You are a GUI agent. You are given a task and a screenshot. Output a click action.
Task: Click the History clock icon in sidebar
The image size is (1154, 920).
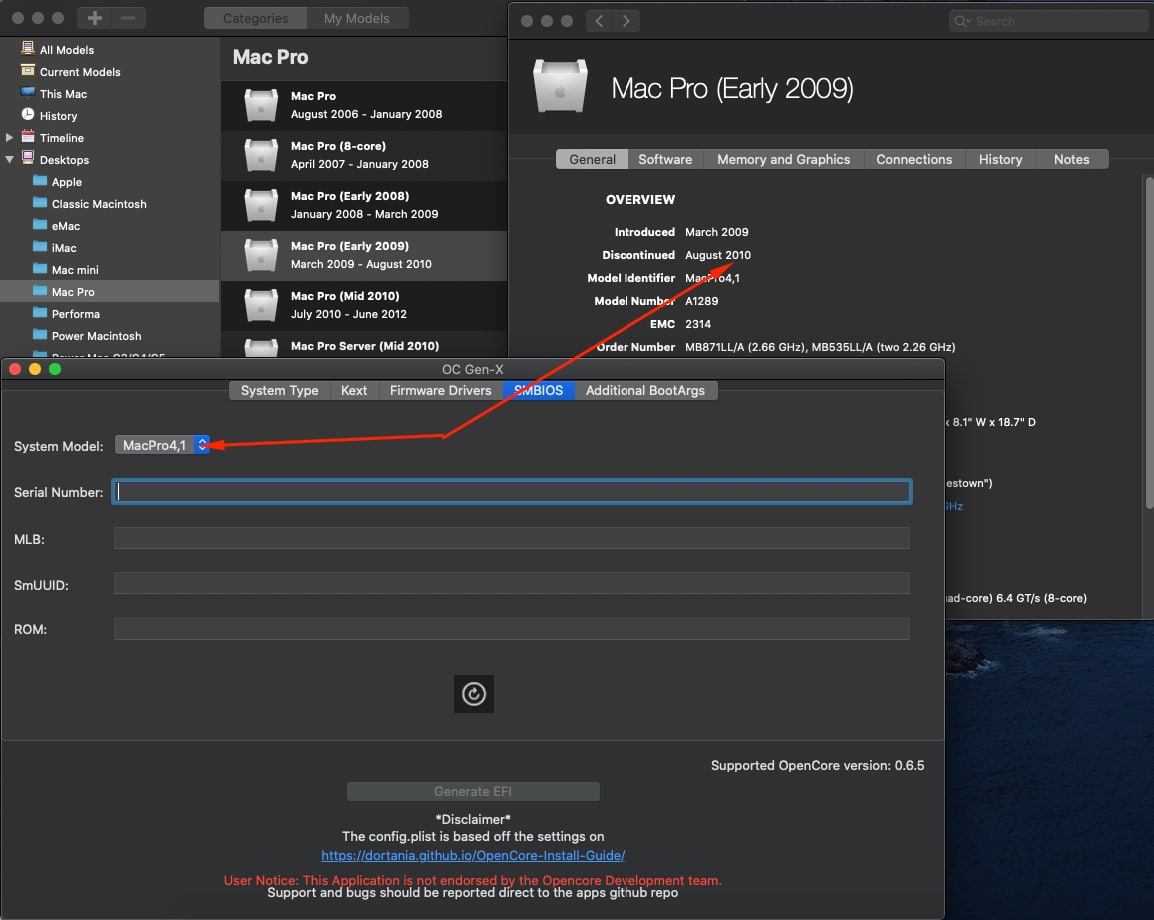(28, 115)
